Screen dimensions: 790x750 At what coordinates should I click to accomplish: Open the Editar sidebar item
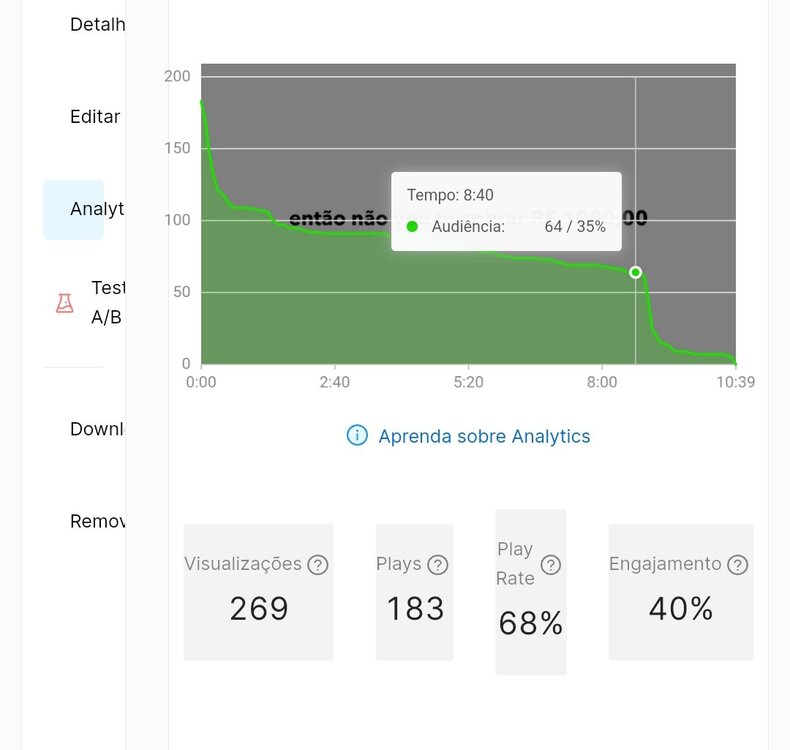pyautogui.click(x=95, y=116)
